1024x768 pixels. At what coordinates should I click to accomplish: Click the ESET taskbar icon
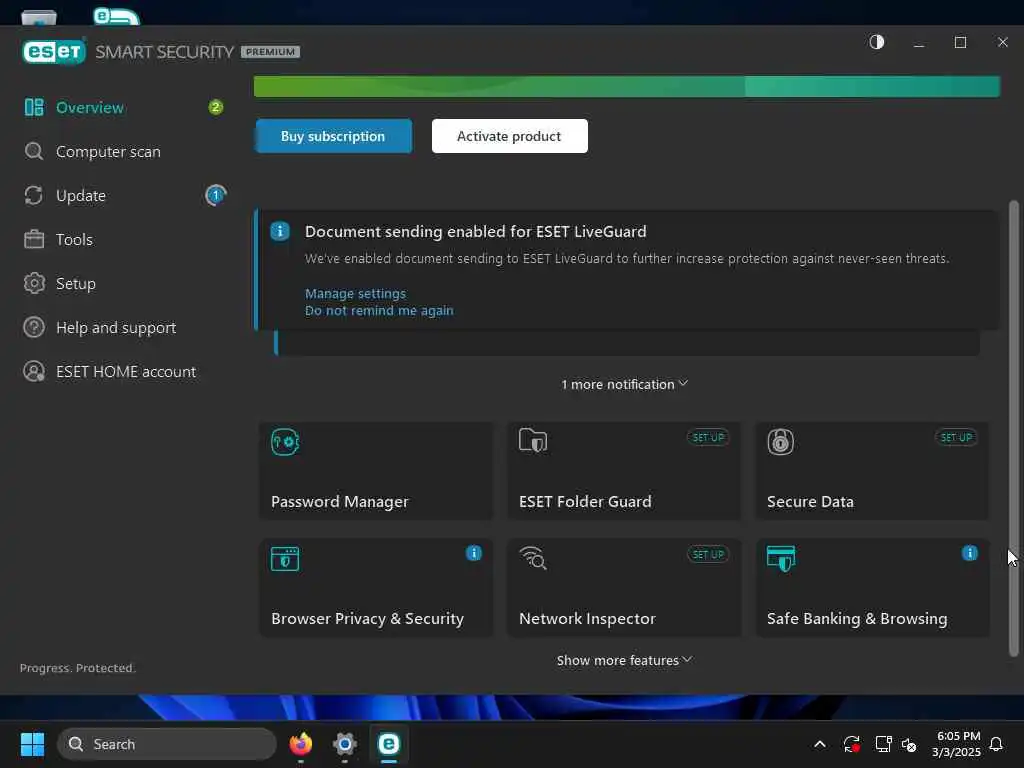coord(389,744)
